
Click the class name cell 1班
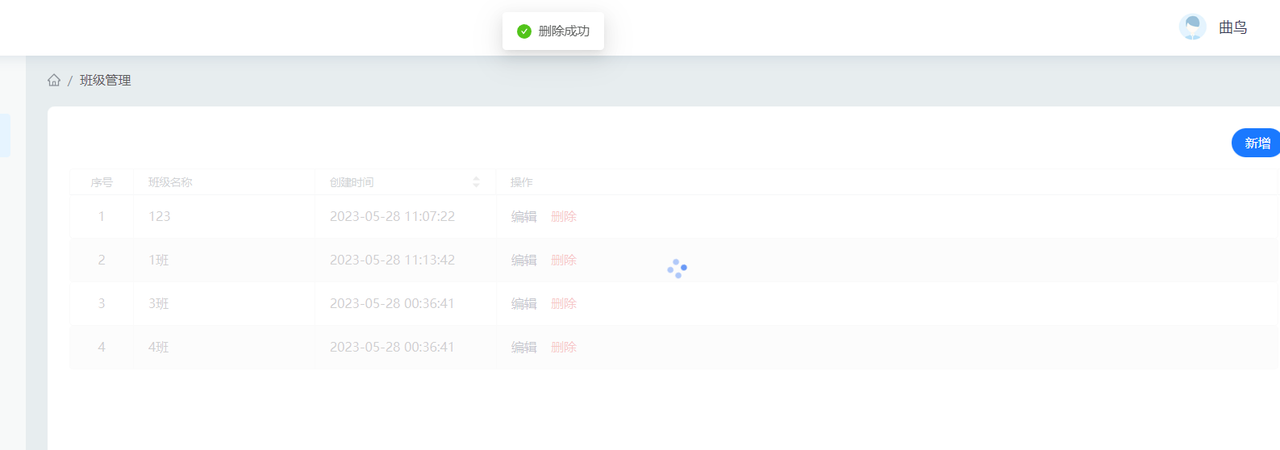(224, 260)
